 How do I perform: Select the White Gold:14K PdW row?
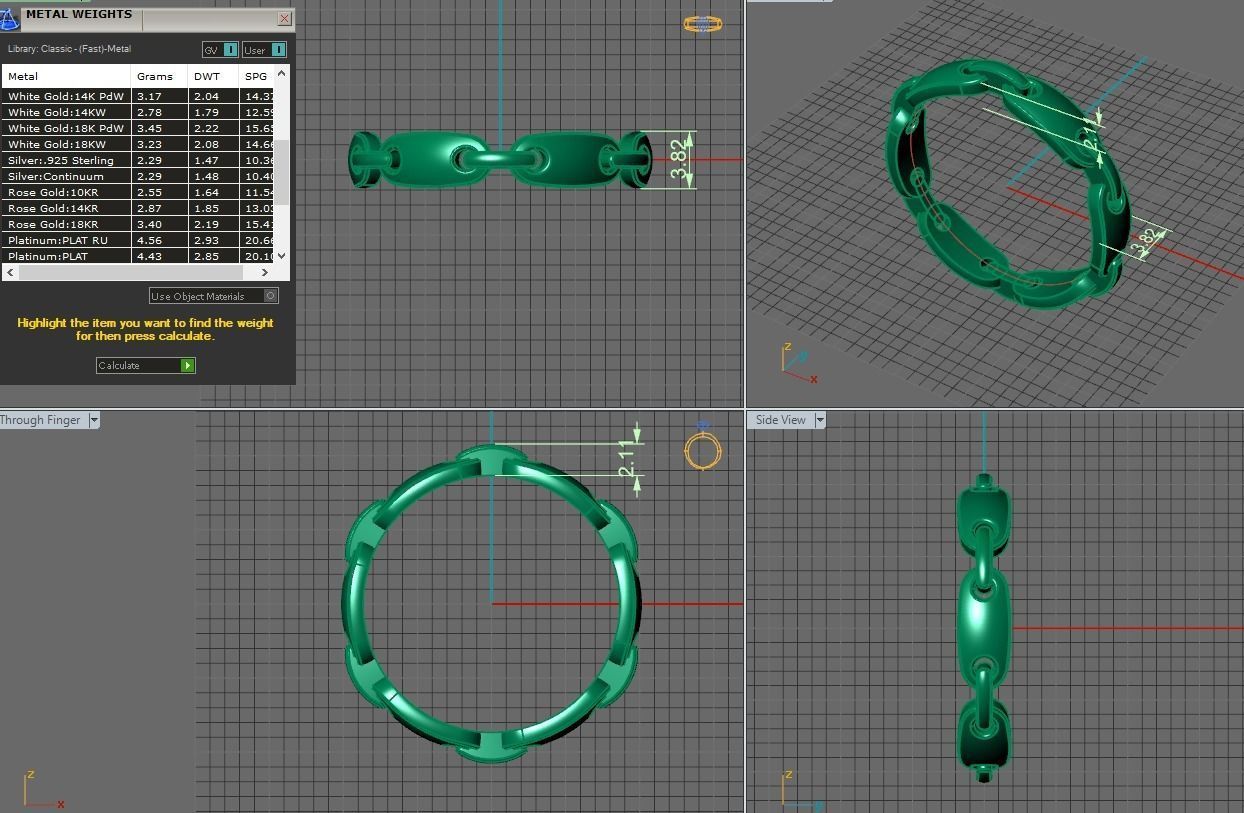tap(139, 96)
